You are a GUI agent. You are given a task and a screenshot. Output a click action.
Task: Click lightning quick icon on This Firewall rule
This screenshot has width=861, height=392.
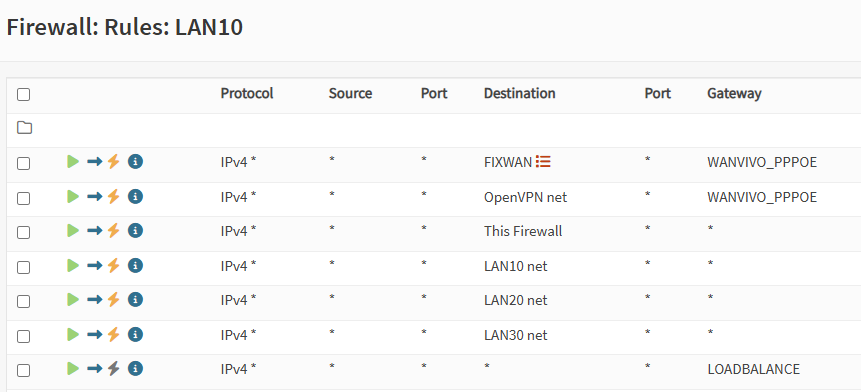114,231
